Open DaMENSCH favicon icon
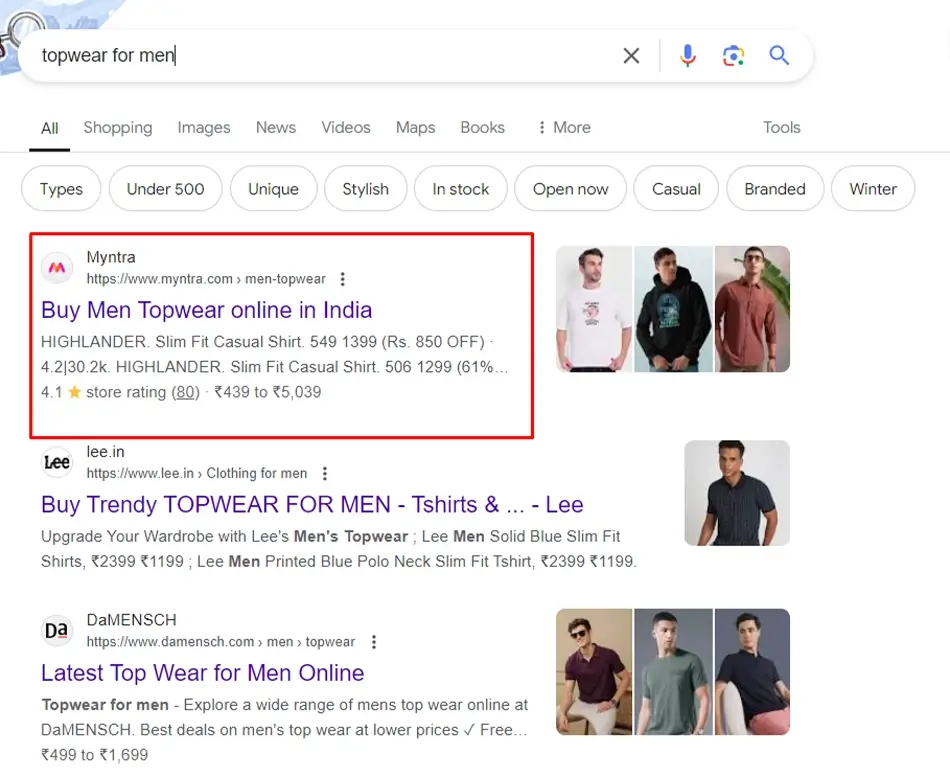The width and height of the screenshot is (950, 774). tap(57, 630)
